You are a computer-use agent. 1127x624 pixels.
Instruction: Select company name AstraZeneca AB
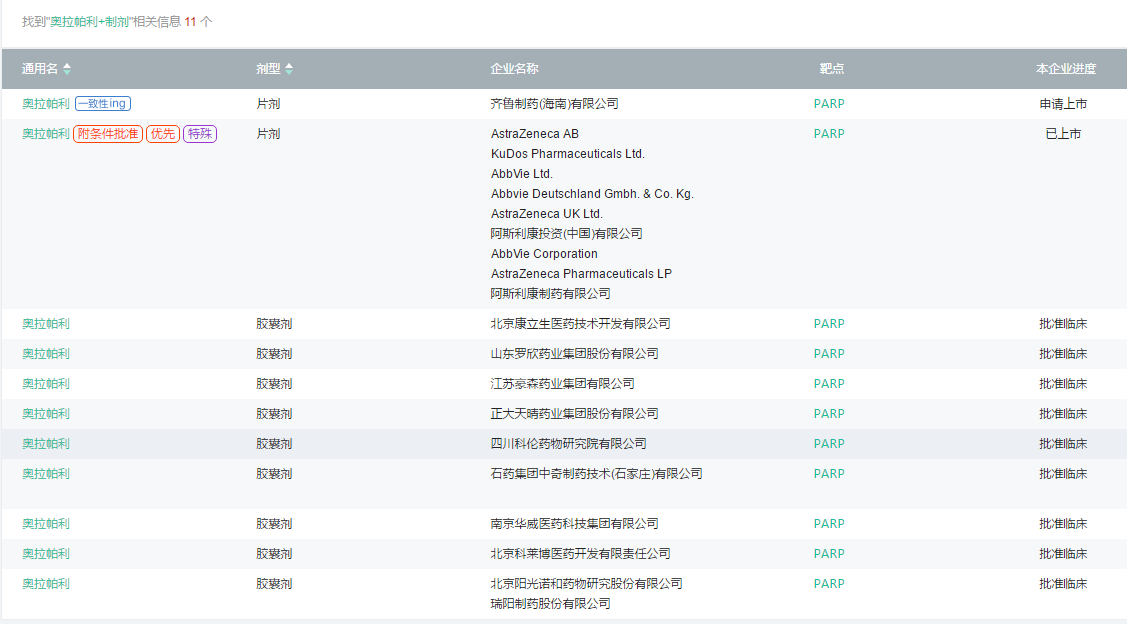535,134
